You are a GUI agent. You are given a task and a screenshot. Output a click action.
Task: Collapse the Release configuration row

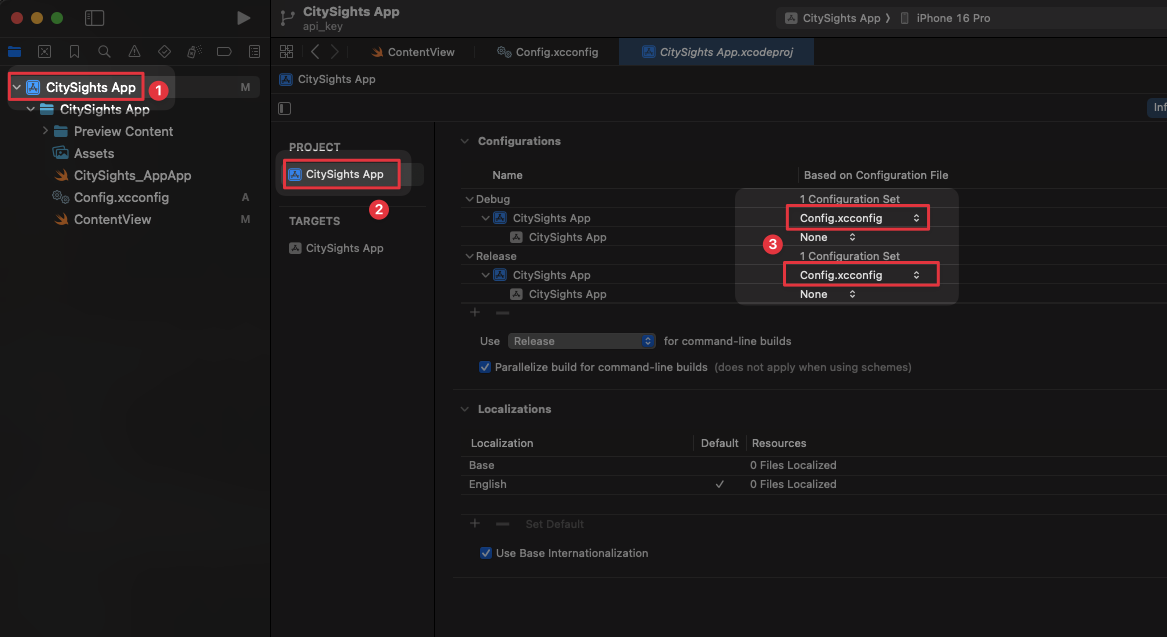[470, 256]
